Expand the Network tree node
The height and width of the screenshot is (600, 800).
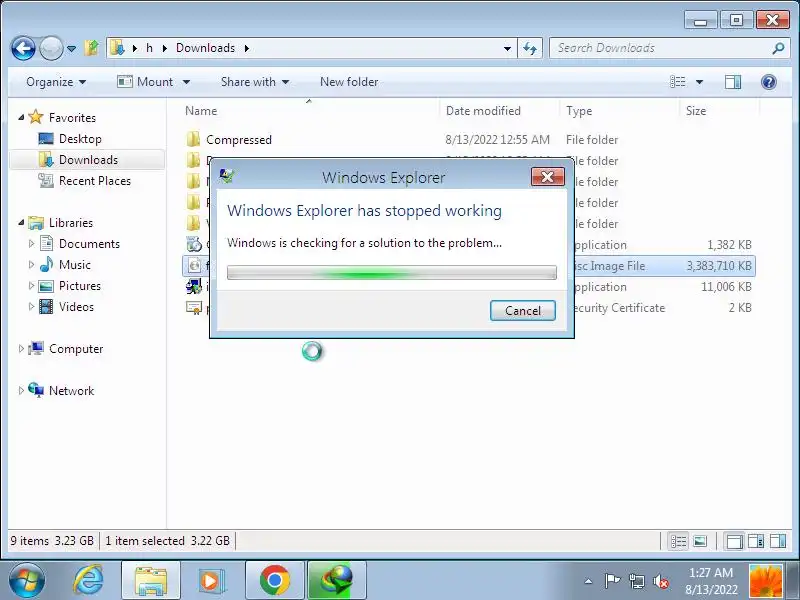coord(21,391)
